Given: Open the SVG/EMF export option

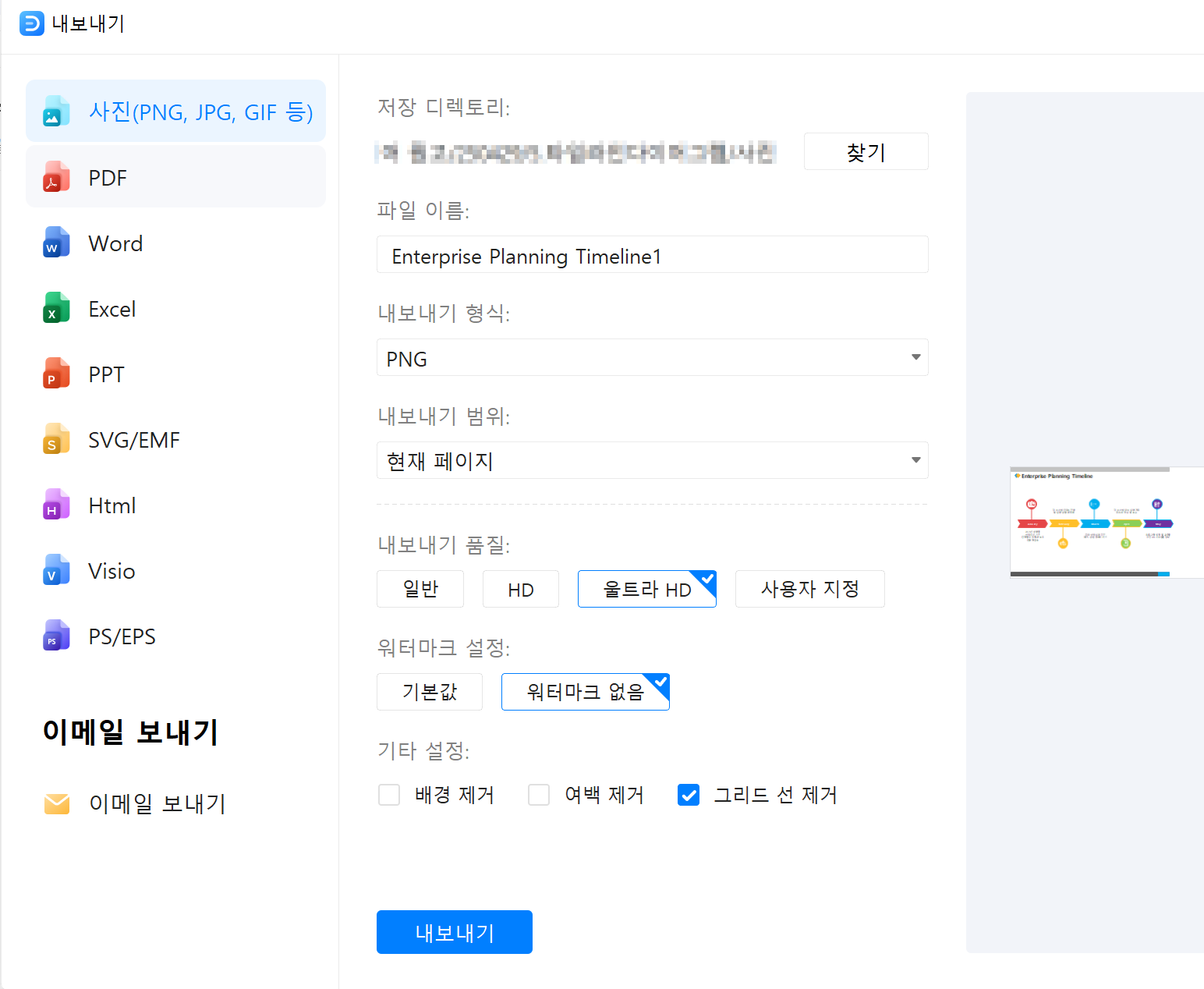Looking at the screenshot, I should pyautogui.click(x=134, y=440).
